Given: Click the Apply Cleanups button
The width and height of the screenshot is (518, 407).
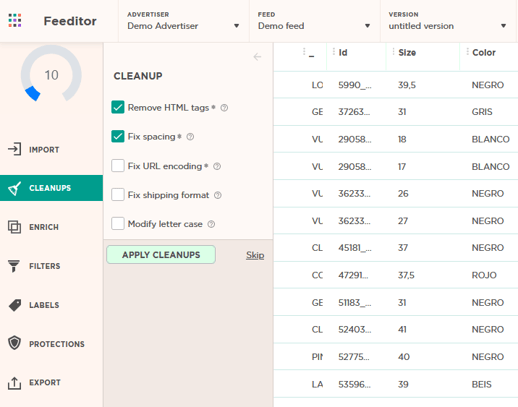Looking at the screenshot, I should (x=161, y=255).
